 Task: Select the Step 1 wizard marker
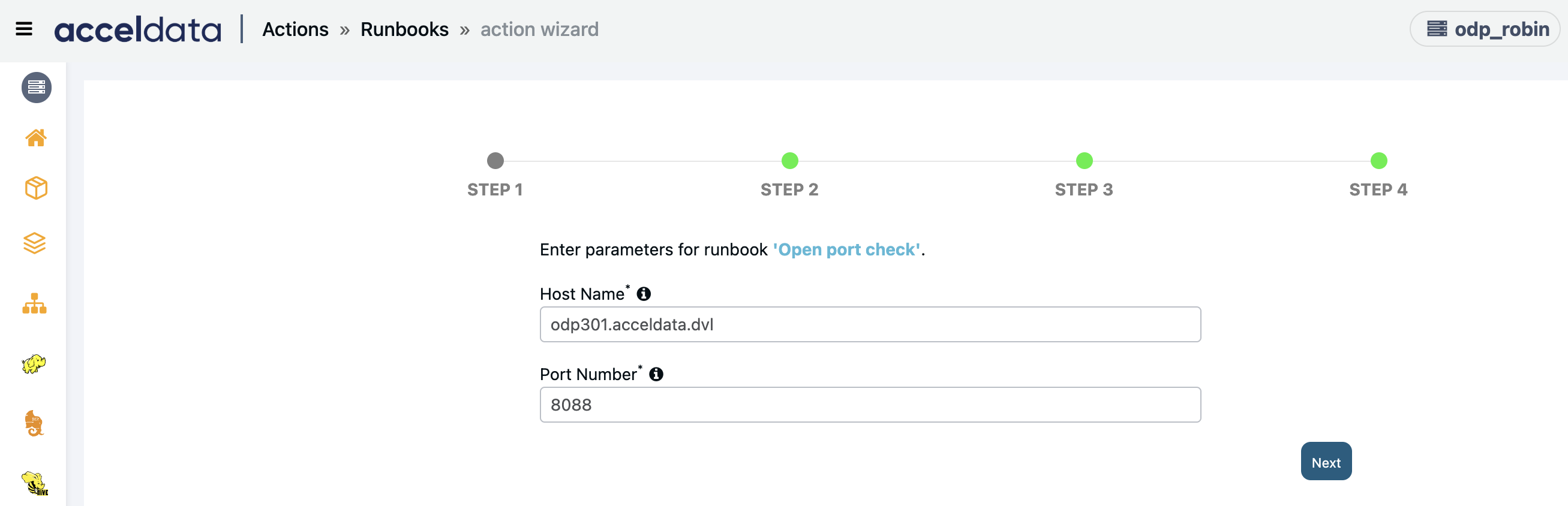(x=495, y=161)
